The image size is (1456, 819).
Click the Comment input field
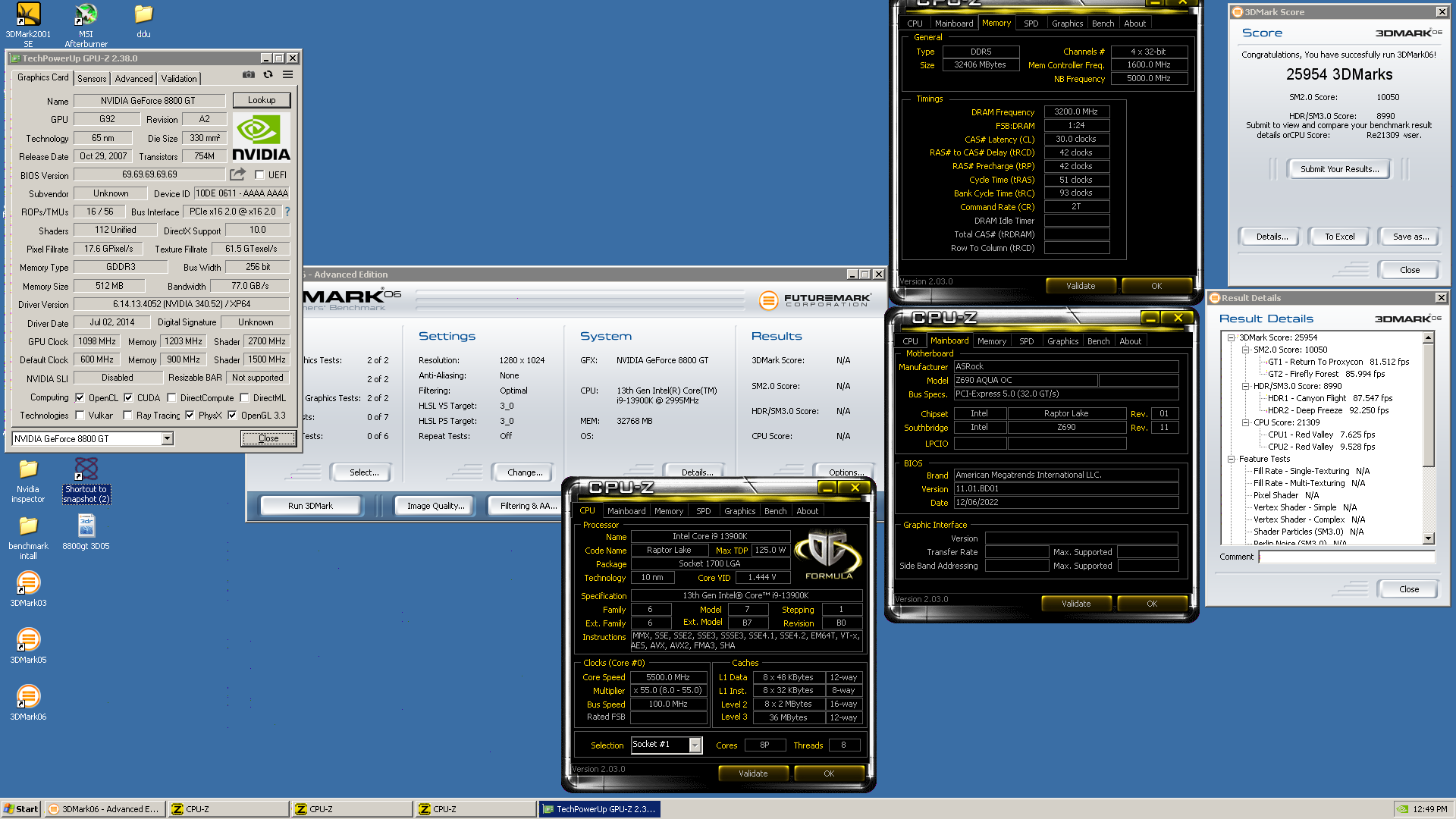[1347, 557]
